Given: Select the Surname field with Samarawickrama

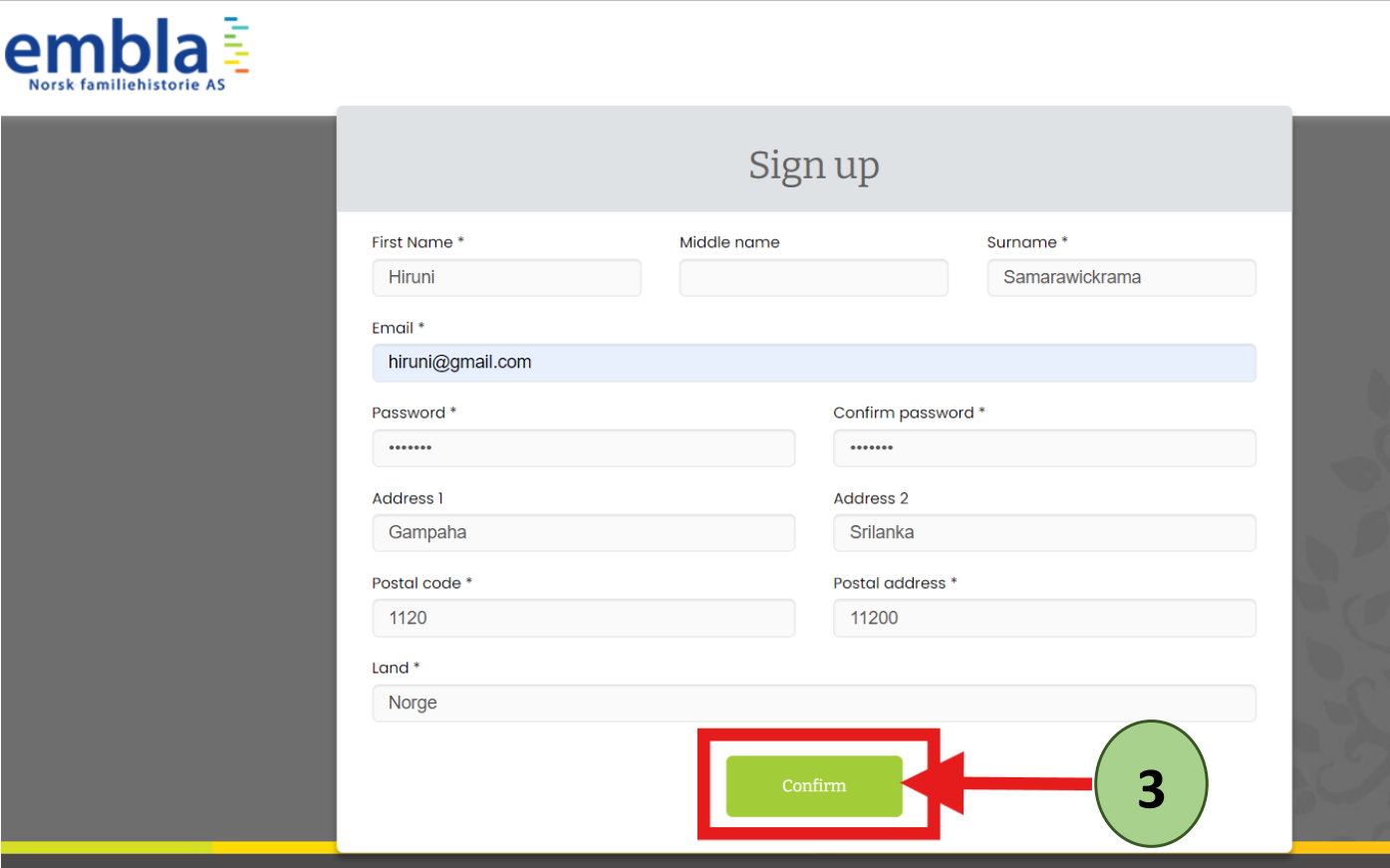Looking at the screenshot, I should pyautogui.click(x=1121, y=278).
